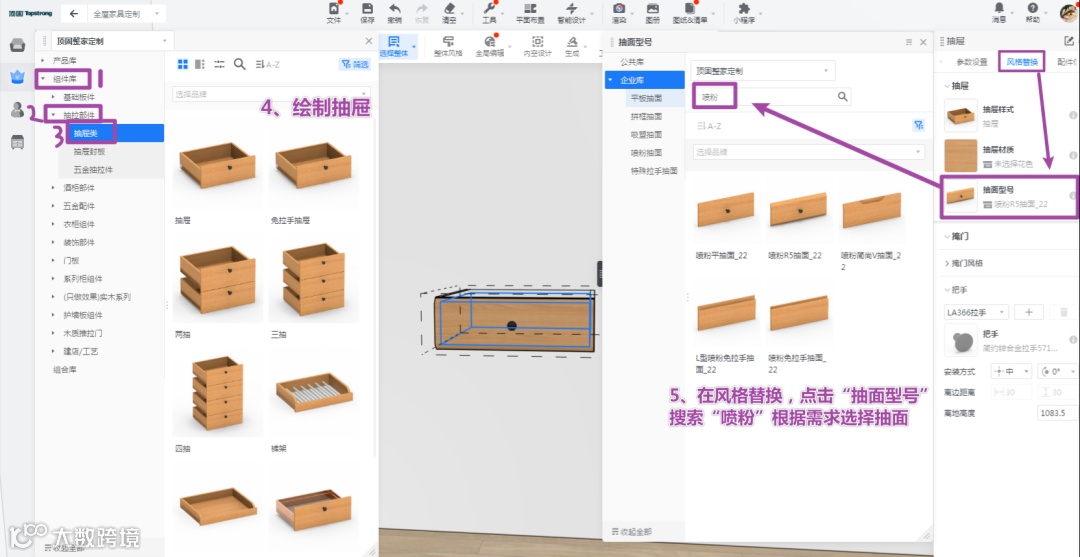The height and width of the screenshot is (557, 1080).
Task: Open 图纸&清单 drawings and list icon
Action: click(x=691, y=9)
